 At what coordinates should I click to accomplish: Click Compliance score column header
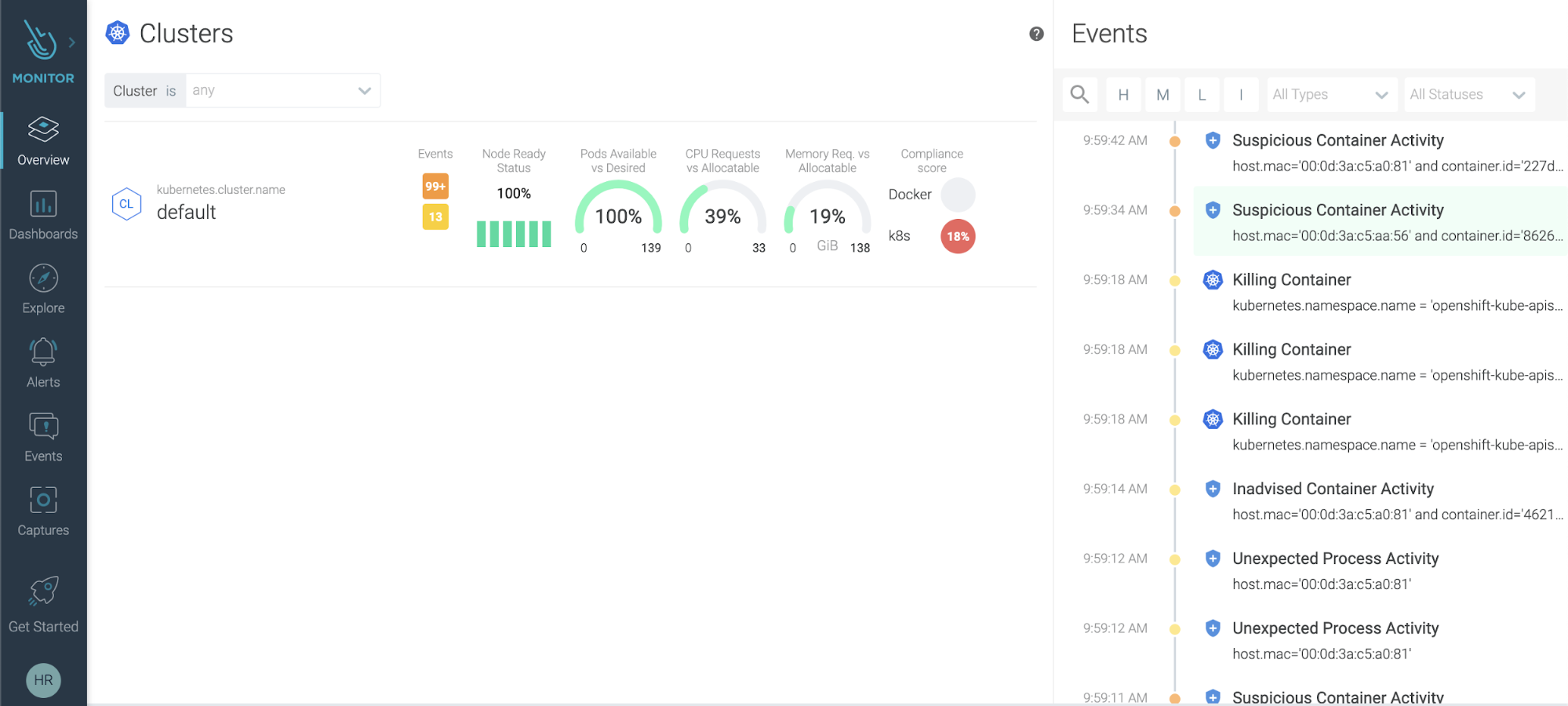pos(932,161)
